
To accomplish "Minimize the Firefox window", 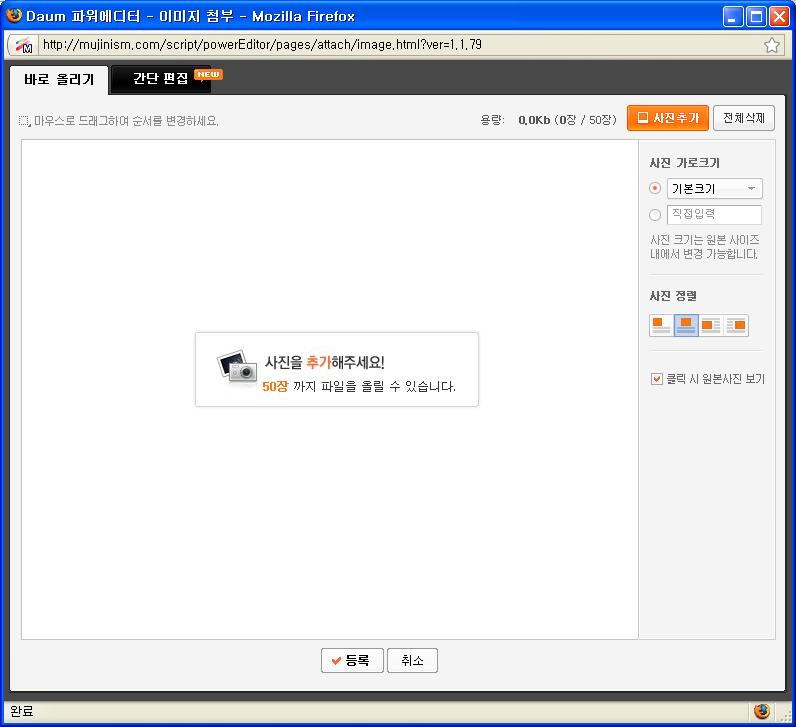I will (733, 17).
